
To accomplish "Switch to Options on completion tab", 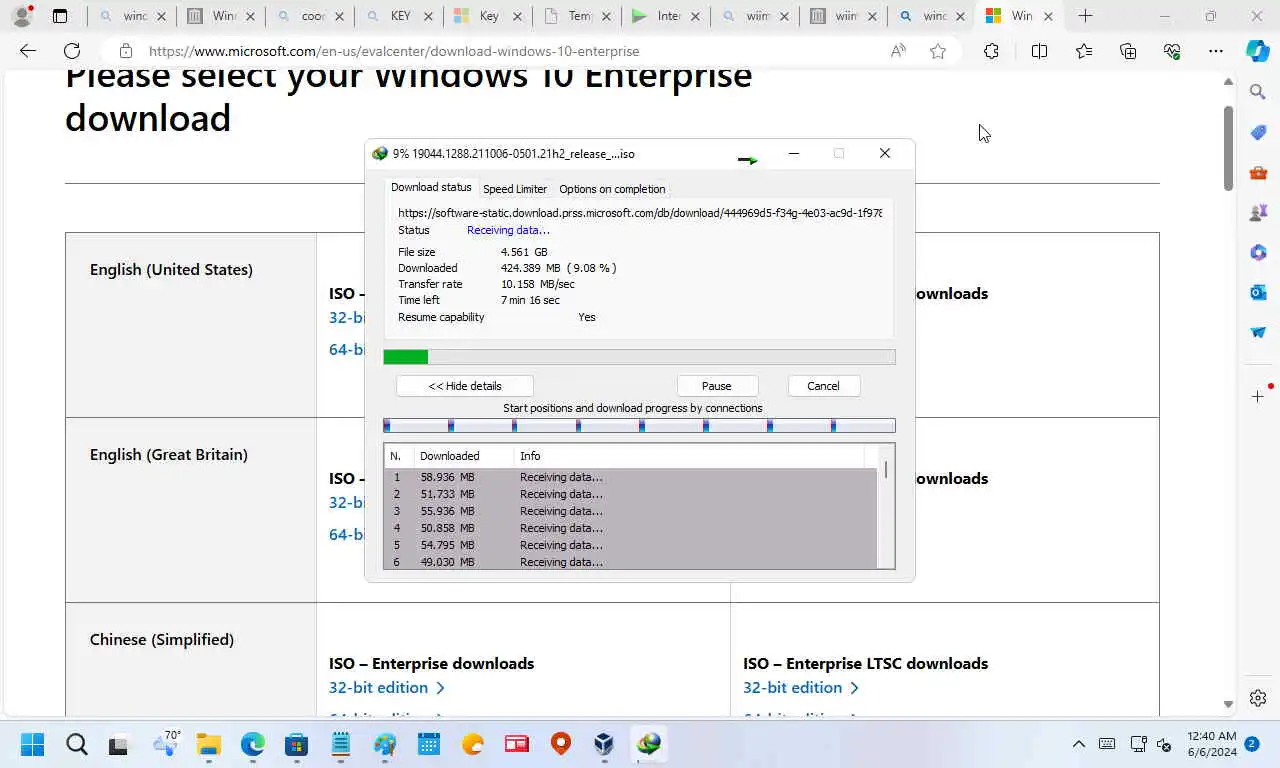I will click(612, 189).
